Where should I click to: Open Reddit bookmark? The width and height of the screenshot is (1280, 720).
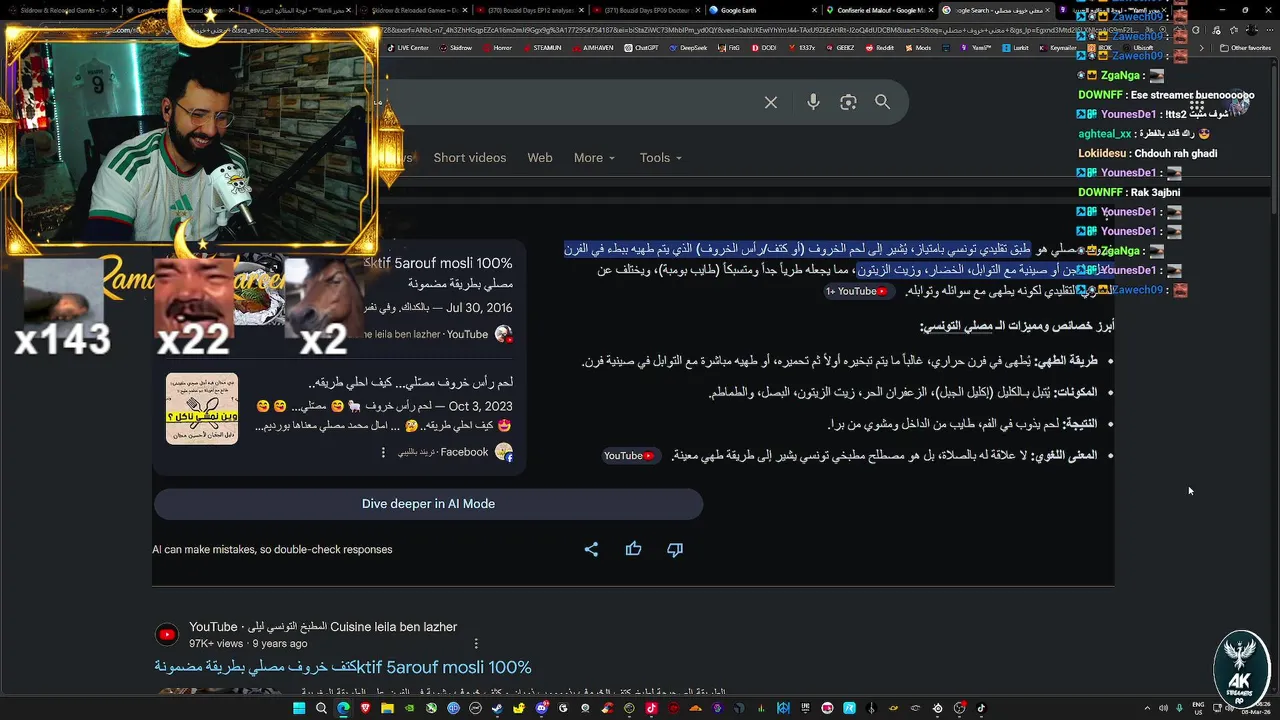880,48
